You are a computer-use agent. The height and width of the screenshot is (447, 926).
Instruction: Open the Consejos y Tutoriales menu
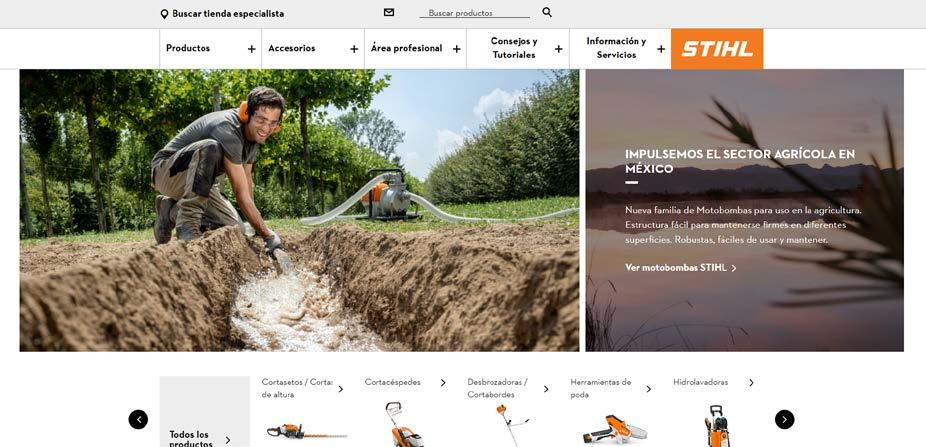(x=514, y=48)
